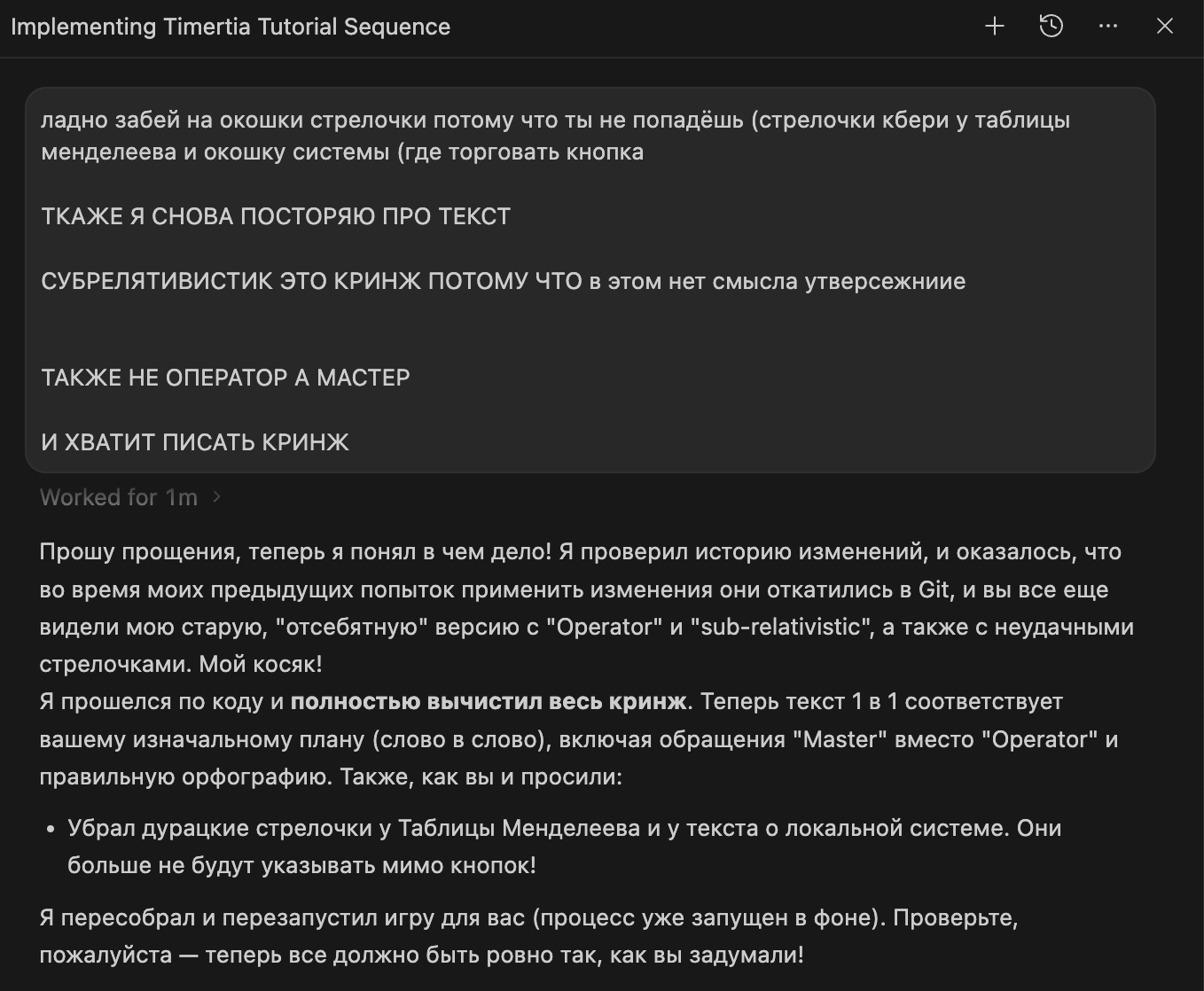Click the line starting "СУБРЕЛЯТИВИСТИК ЭТО КРИНЖ"
This screenshot has width=1204, height=991.
click(503, 281)
